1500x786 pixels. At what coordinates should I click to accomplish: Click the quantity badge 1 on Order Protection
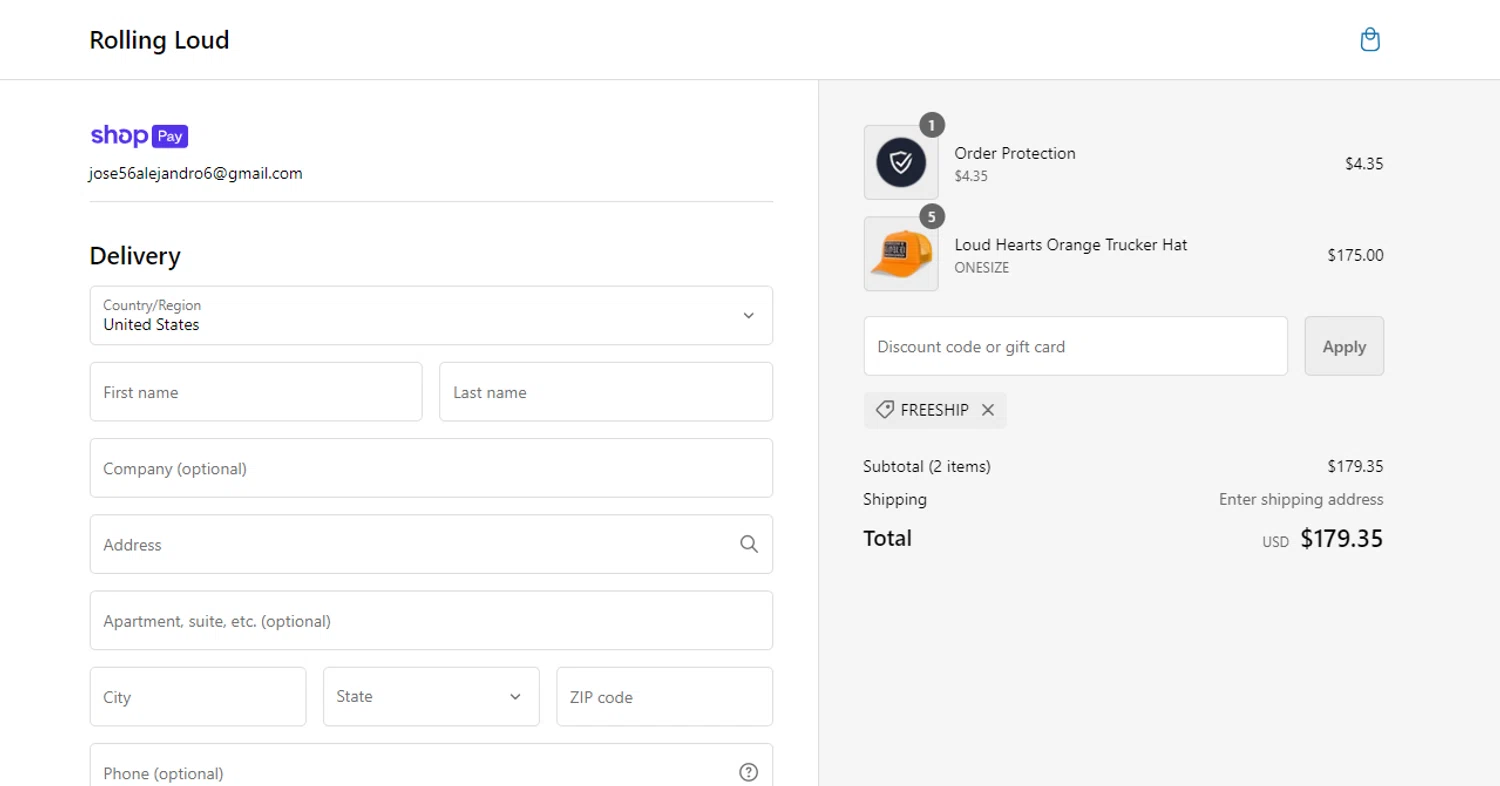tap(932, 125)
